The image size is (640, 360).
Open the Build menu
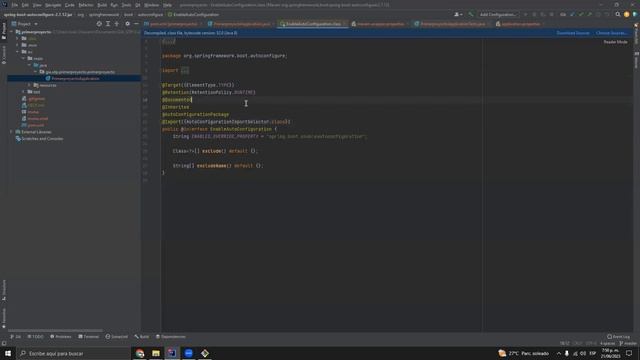pos(102,5)
